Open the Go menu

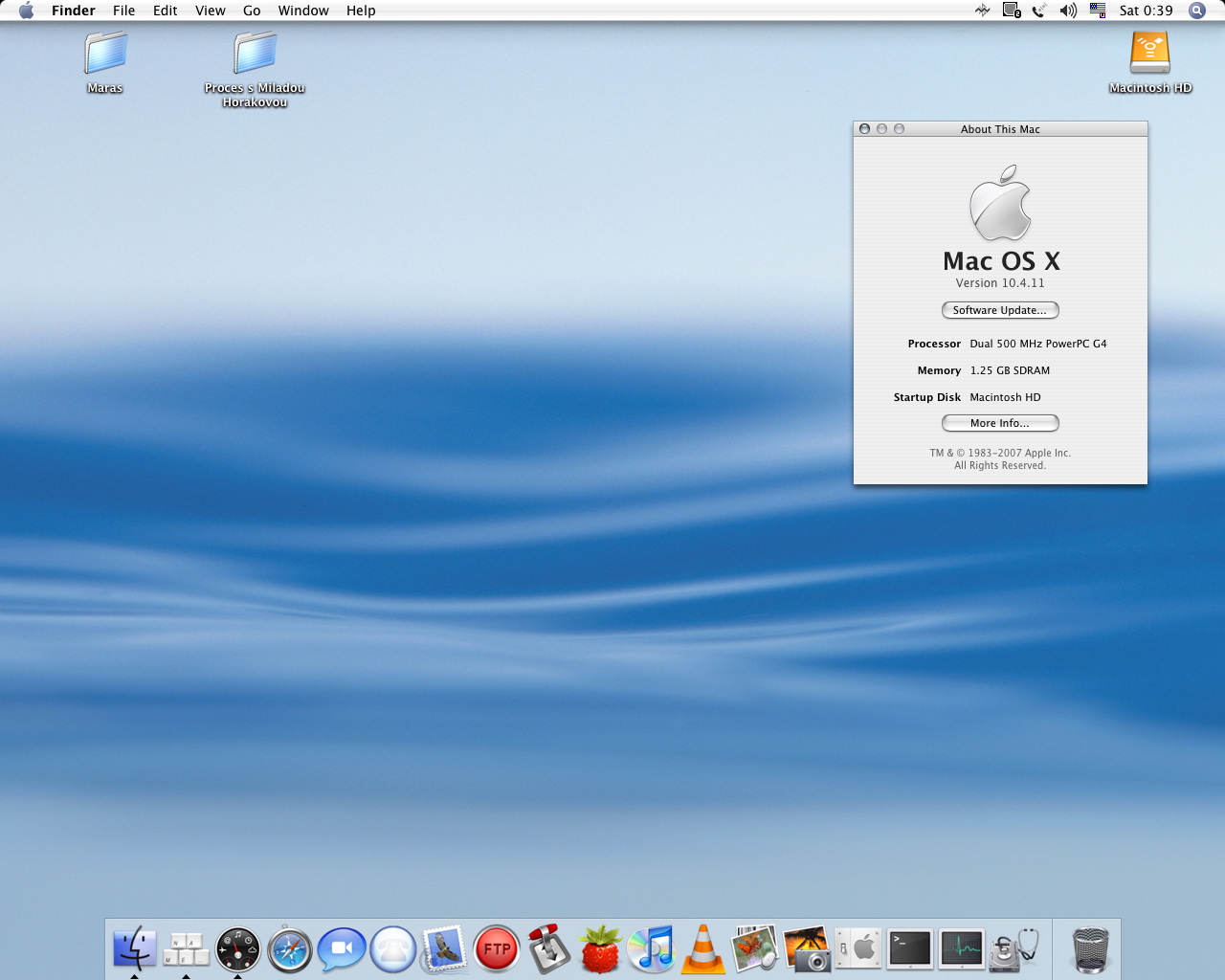tap(252, 11)
